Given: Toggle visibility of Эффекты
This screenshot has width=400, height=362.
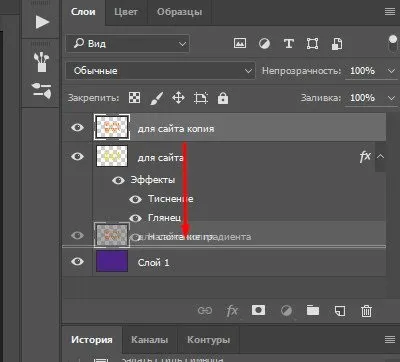Looking at the screenshot, I should point(118,180).
